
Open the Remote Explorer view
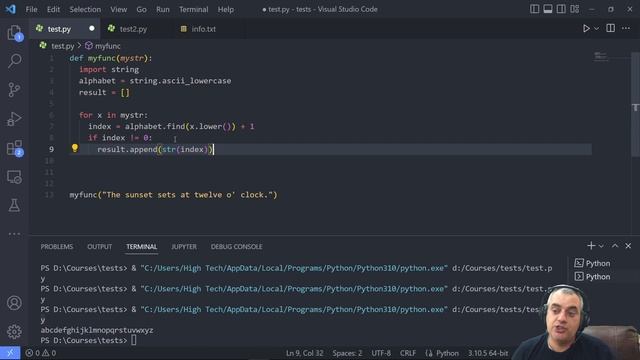click(x=14, y=177)
